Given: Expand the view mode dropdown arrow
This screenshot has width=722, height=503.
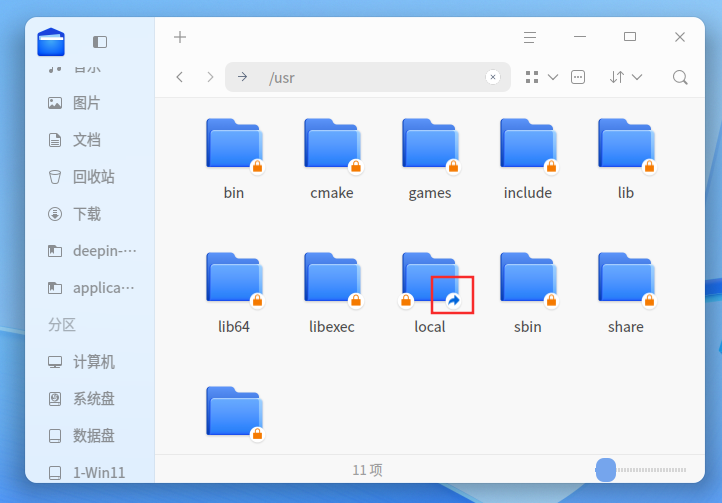Looking at the screenshot, I should click(553, 77).
